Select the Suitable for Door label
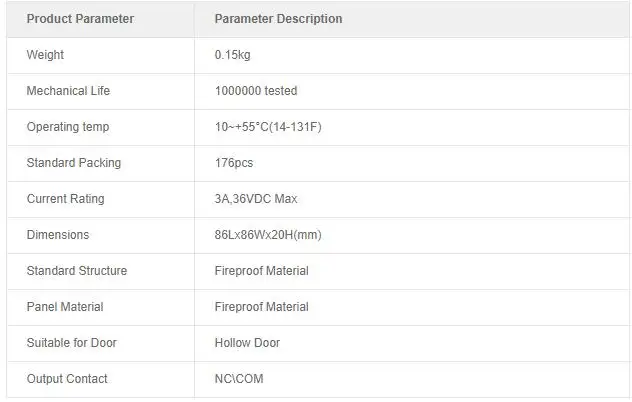 71,343
